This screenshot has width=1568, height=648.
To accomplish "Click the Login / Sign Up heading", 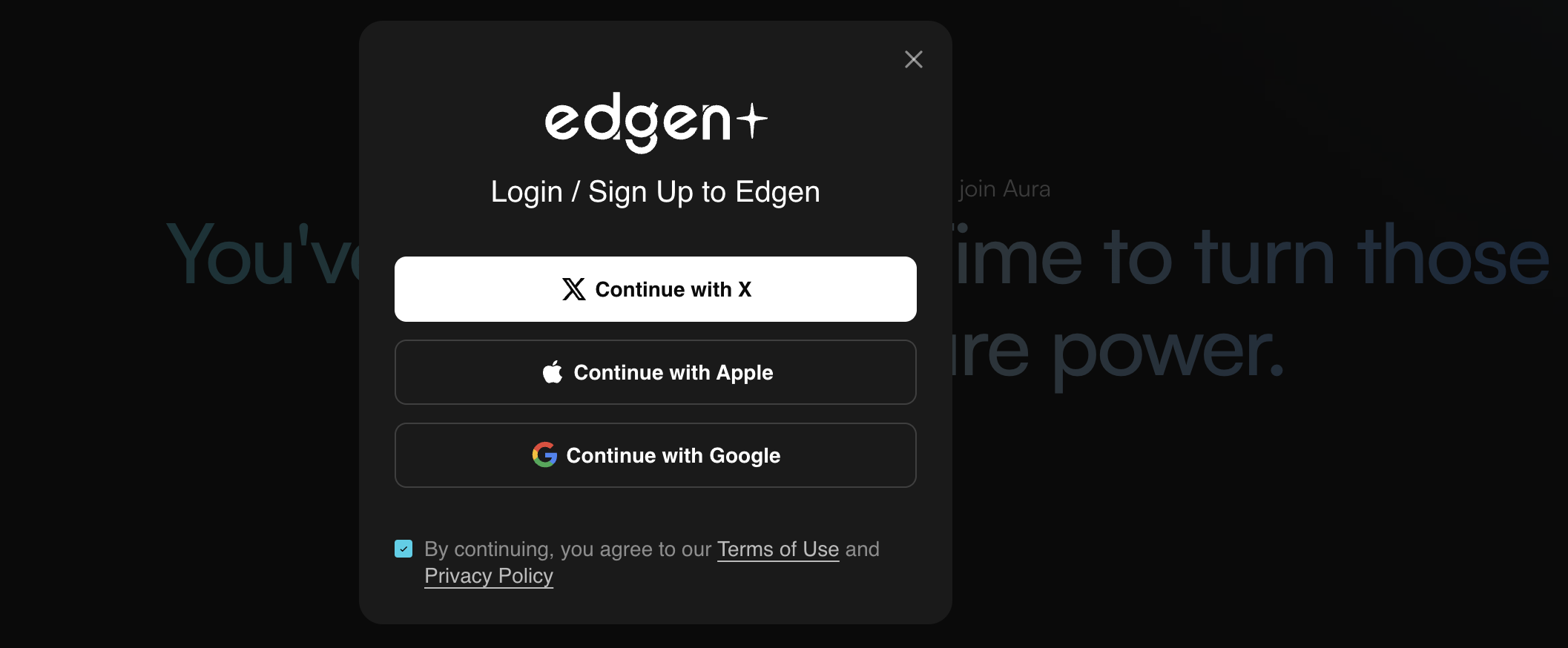I will tap(656, 192).
